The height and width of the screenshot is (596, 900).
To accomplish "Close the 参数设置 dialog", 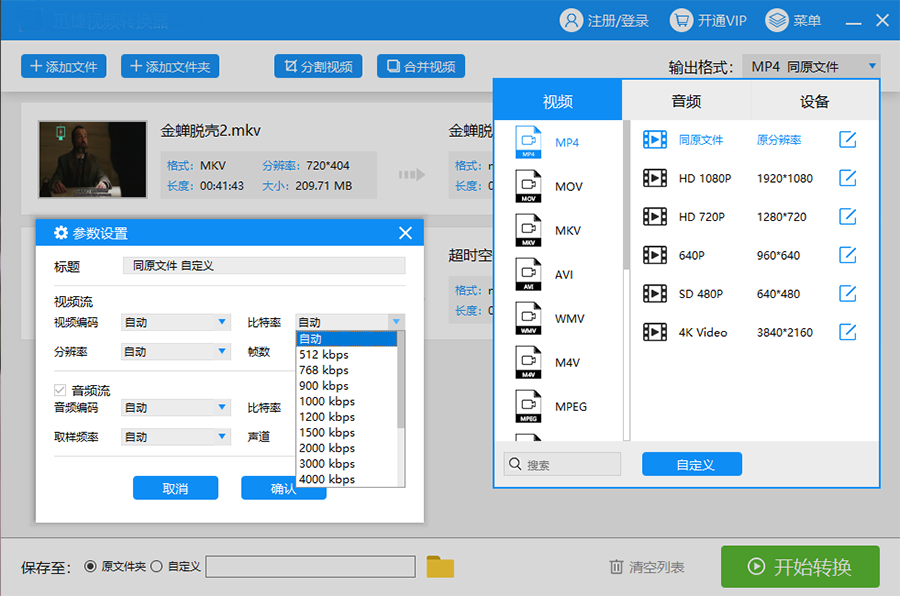I will 405,233.
